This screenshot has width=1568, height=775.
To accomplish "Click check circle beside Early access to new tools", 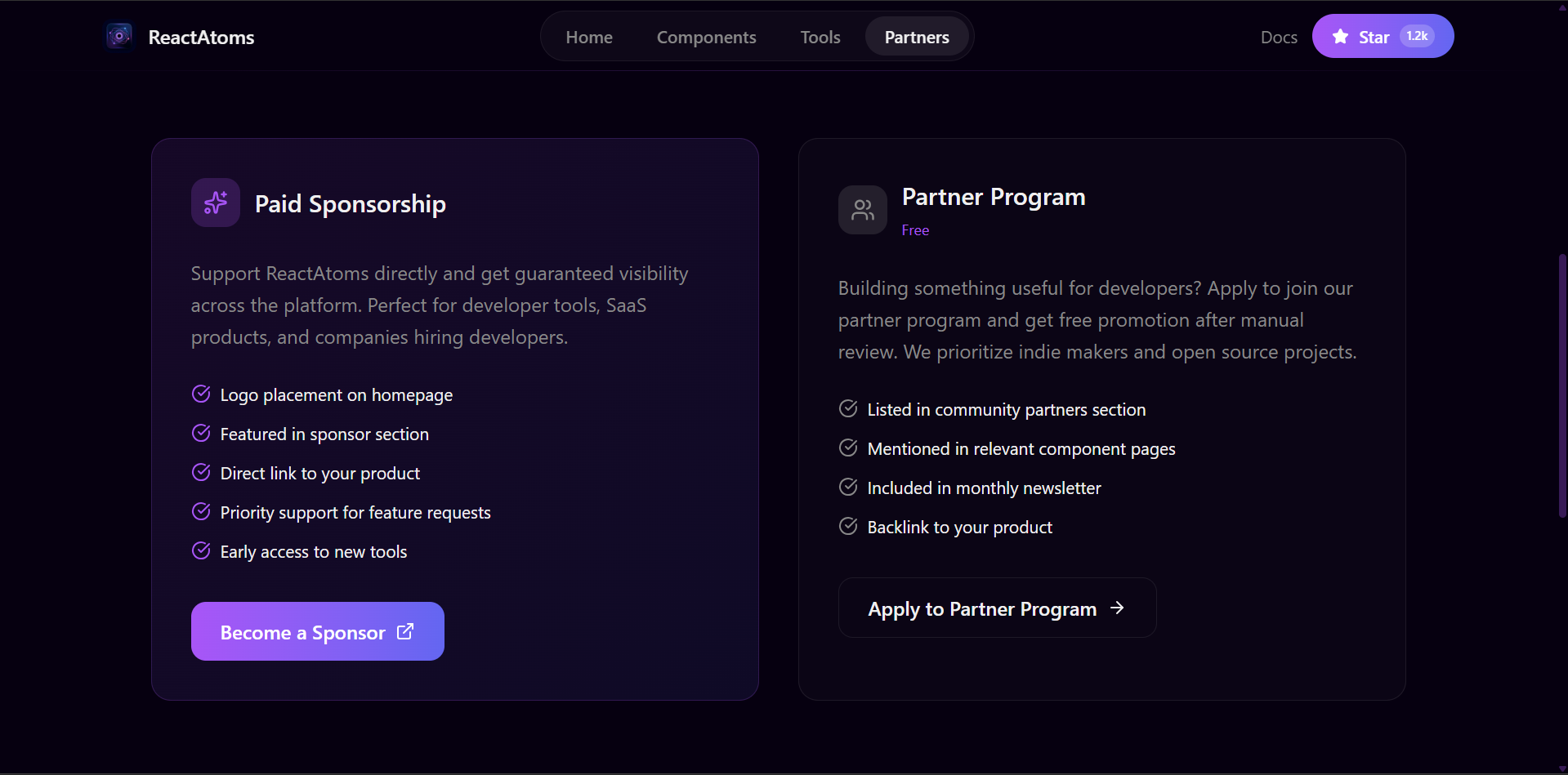I will click(201, 551).
